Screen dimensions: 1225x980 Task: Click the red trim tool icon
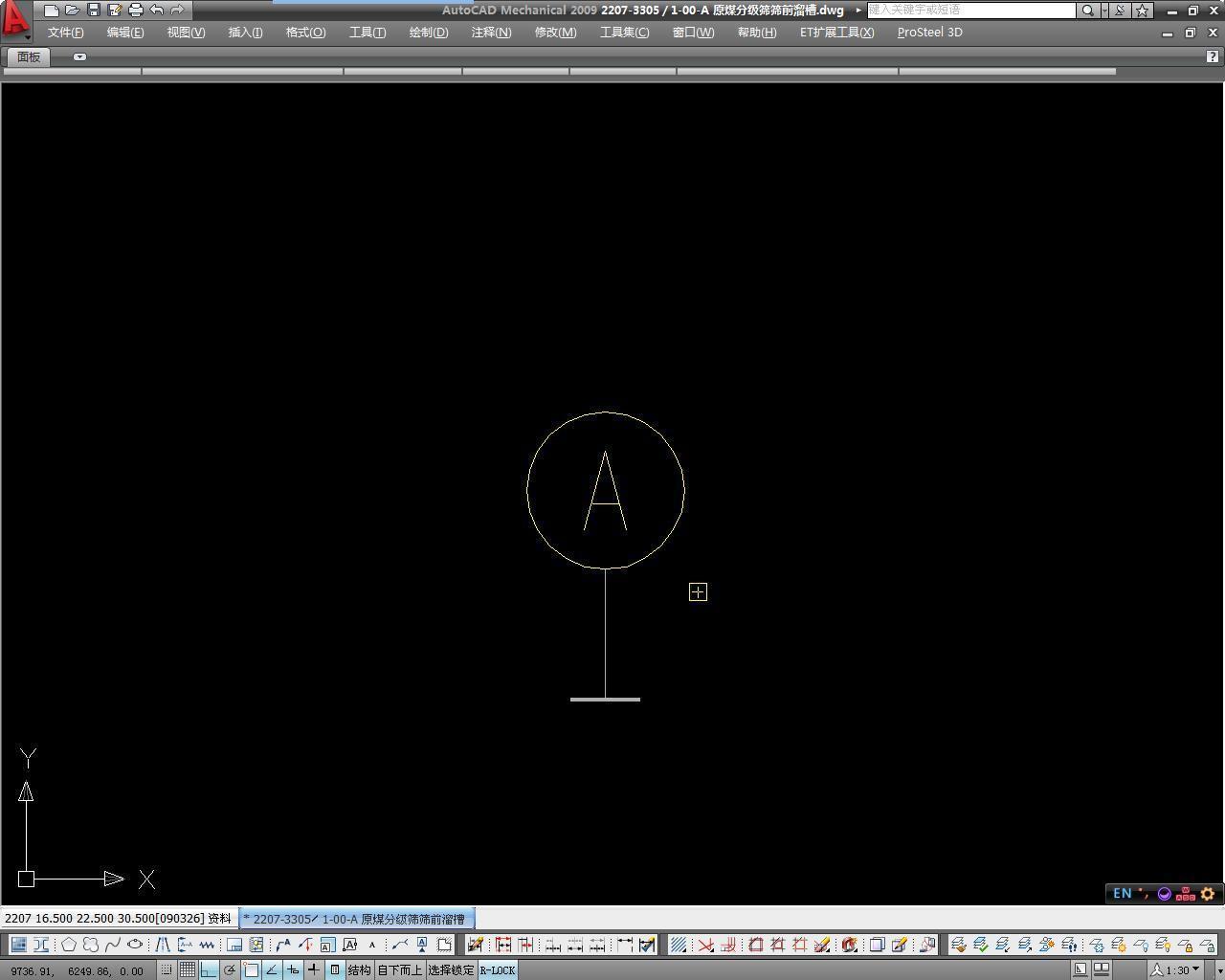point(705,945)
